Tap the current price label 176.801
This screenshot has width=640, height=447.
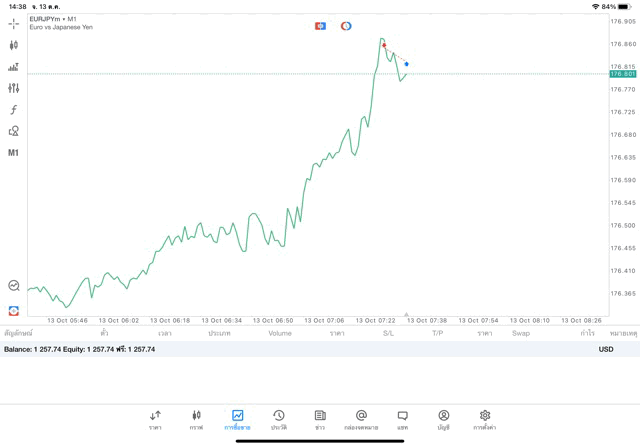point(622,74)
